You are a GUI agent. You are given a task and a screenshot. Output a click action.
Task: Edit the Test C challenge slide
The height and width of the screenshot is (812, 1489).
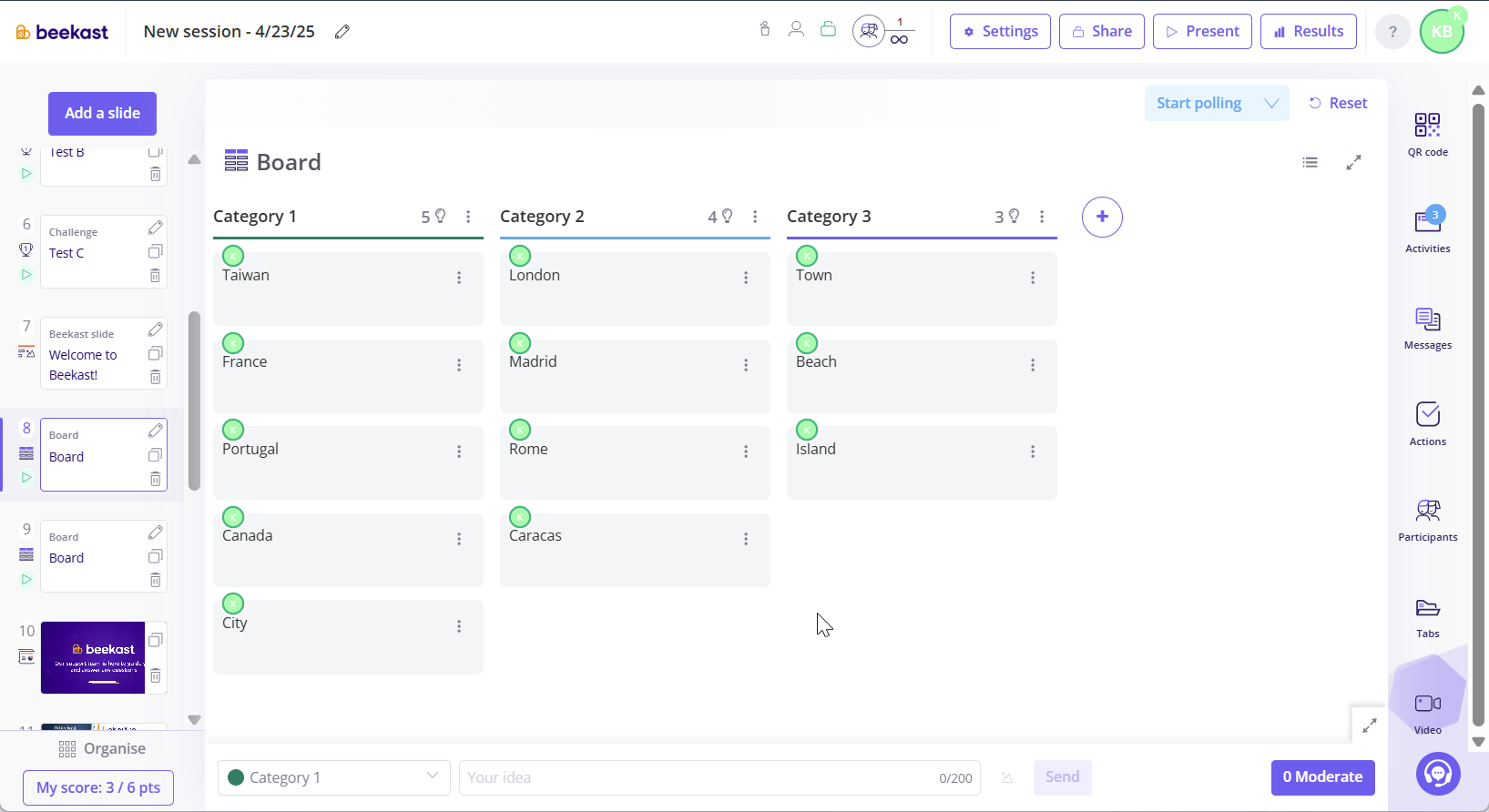156,228
